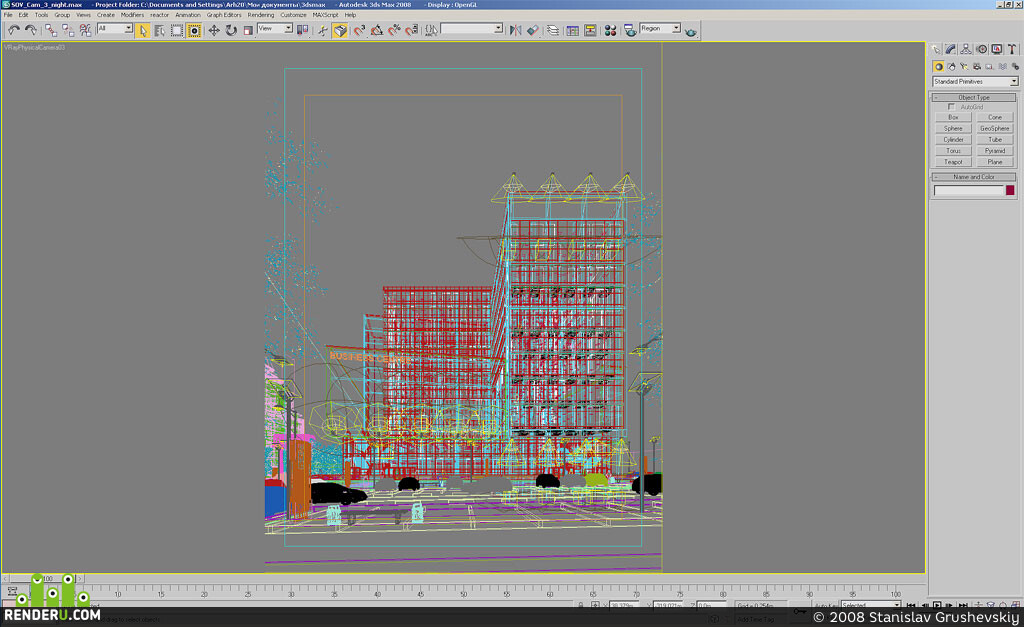Switch to the Lights category icon

pos(964,67)
